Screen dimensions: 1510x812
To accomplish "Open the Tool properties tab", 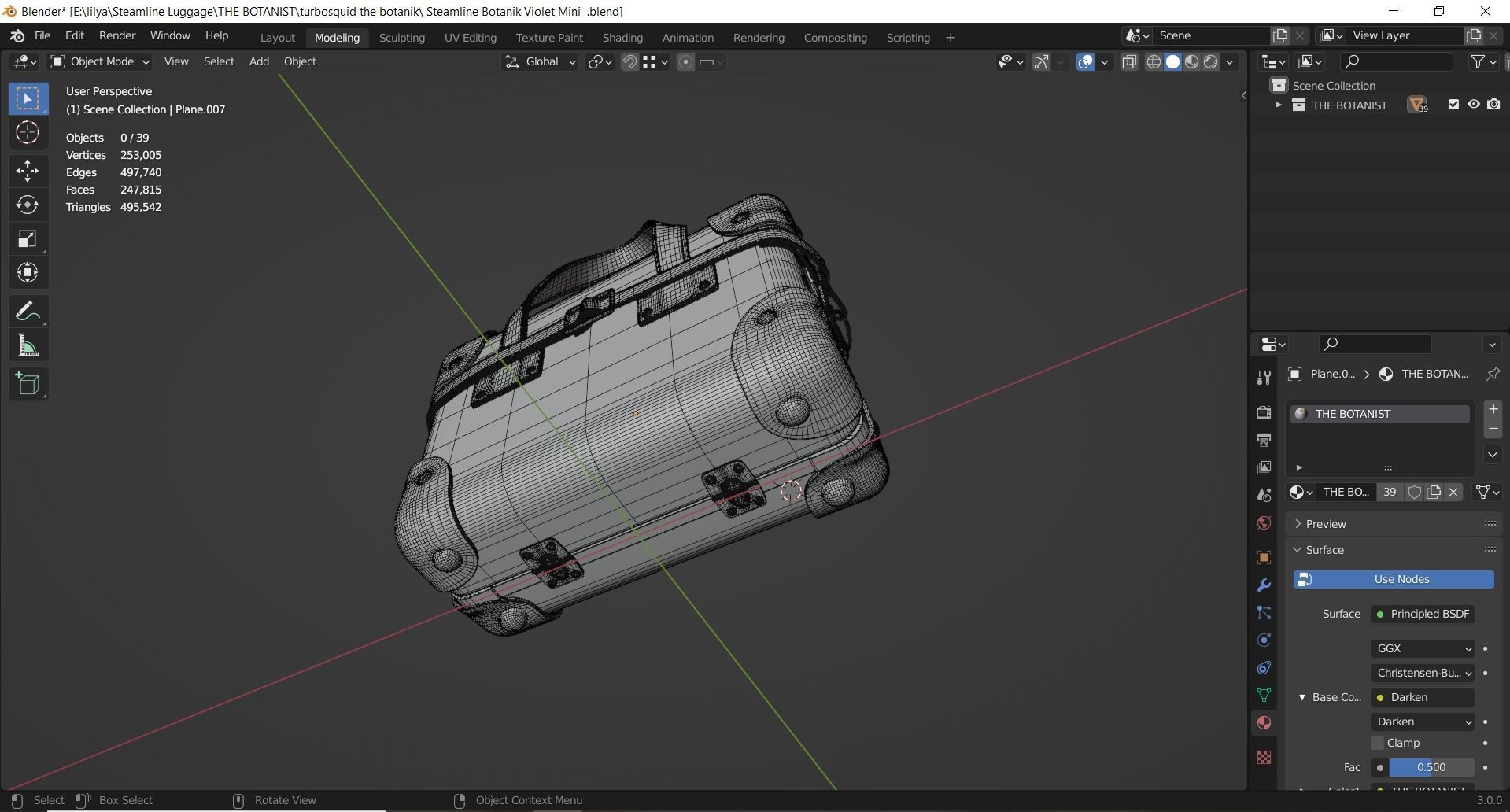I will point(1264,378).
